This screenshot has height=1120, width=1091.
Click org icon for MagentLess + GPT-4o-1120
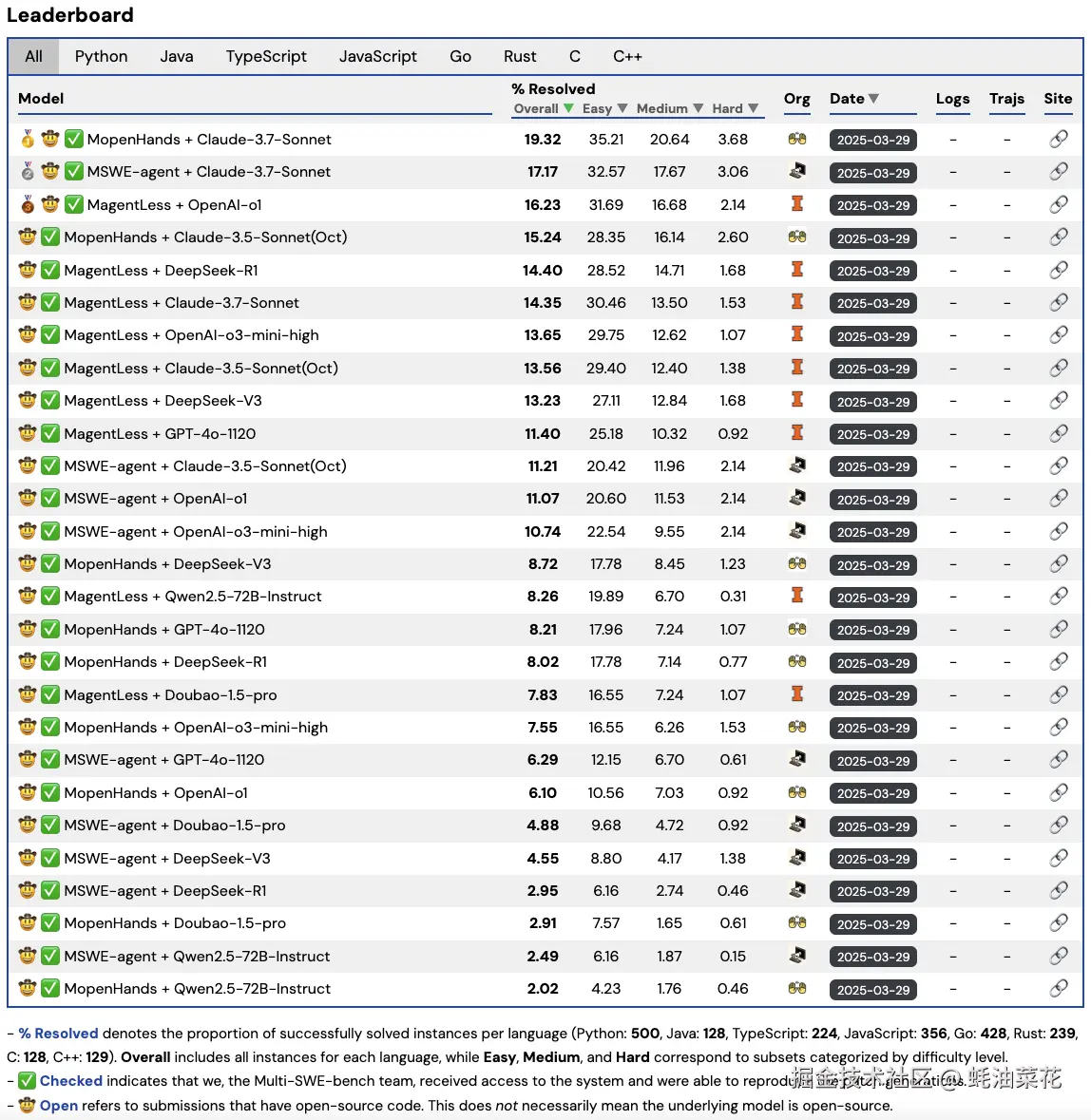pyautogui.click(x=797, y=433)
